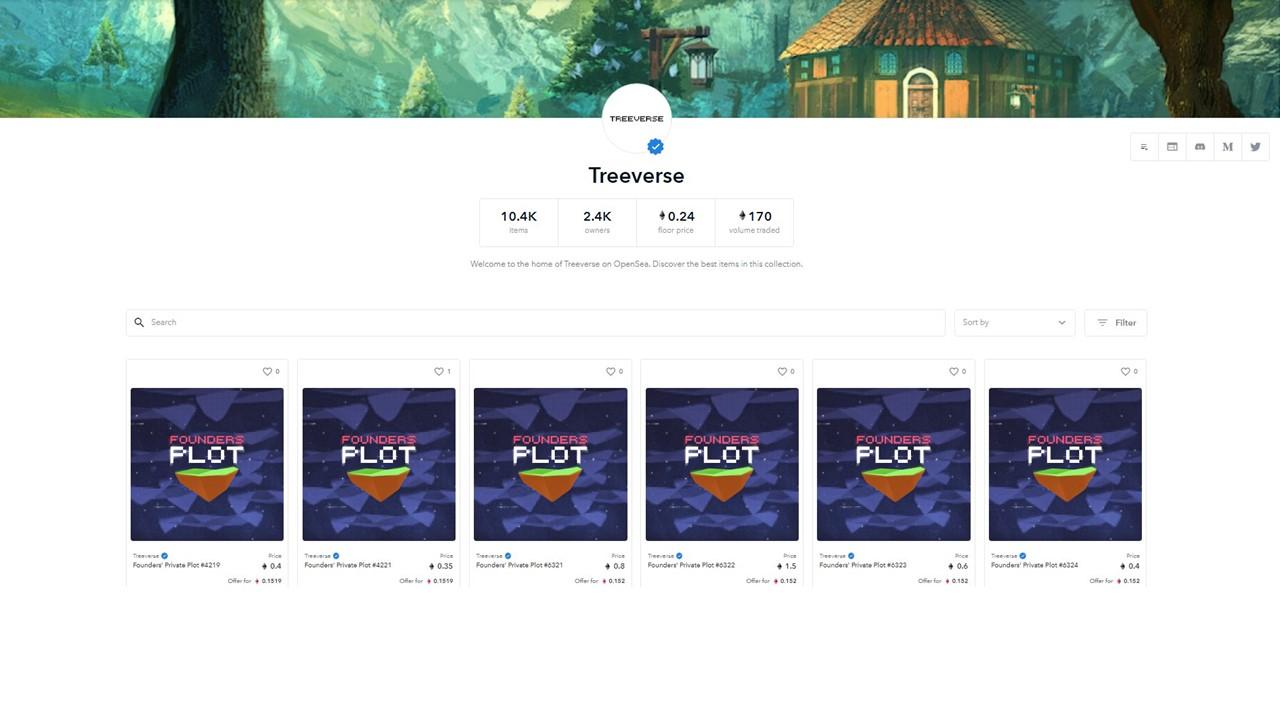Select the 2.4K owners stat
1280x720 pixels.
597,222
